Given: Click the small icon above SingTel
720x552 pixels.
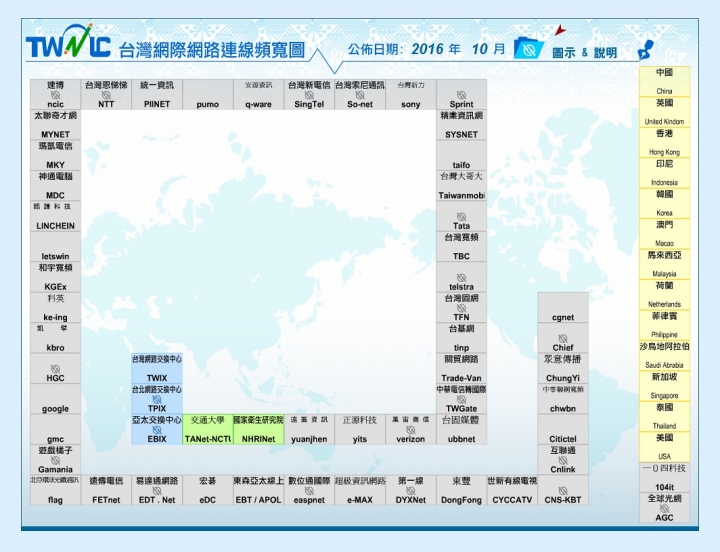Looking at the screenshot, I should coord(309,95).
